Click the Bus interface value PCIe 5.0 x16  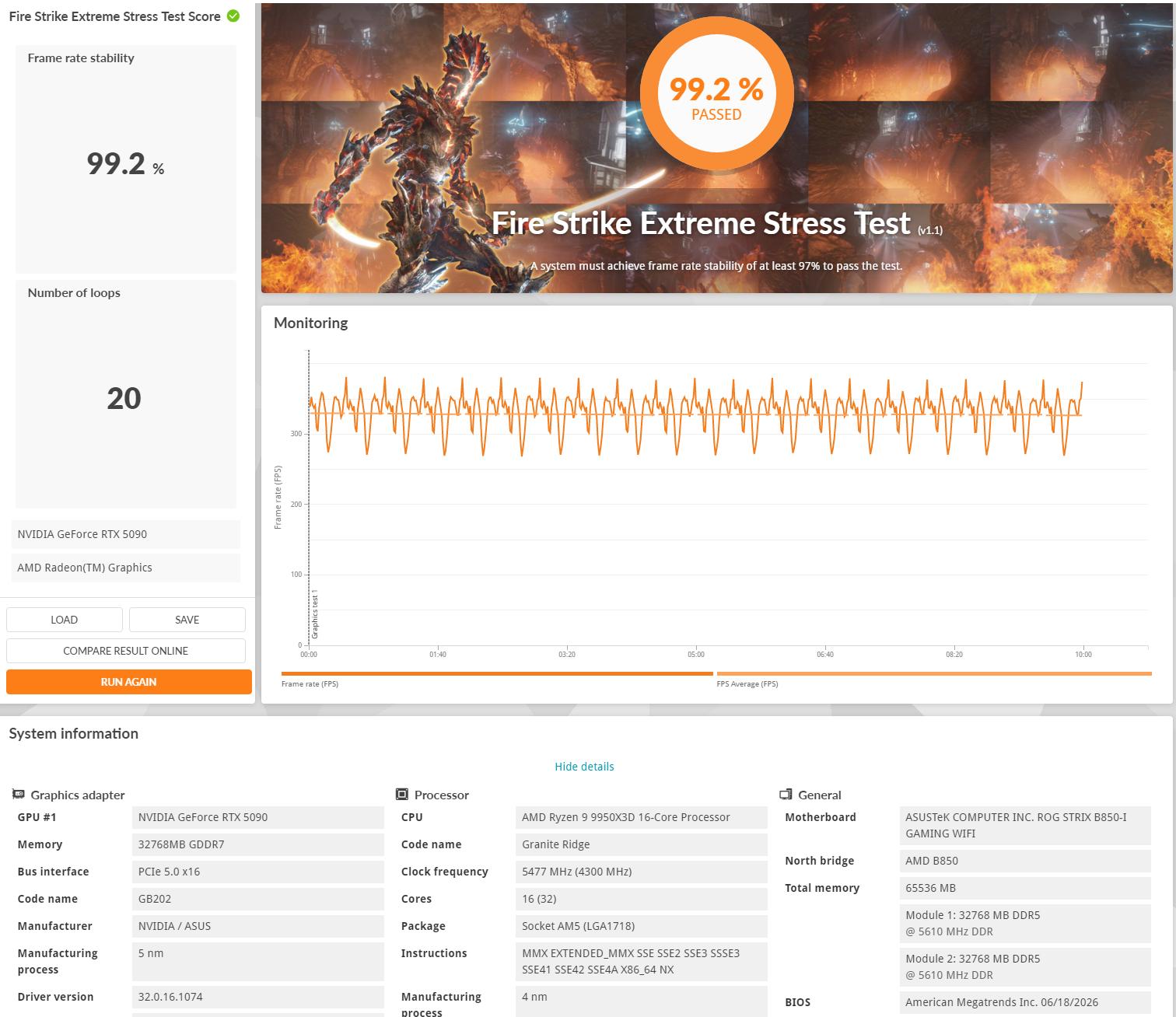click(x=258, y=872)
